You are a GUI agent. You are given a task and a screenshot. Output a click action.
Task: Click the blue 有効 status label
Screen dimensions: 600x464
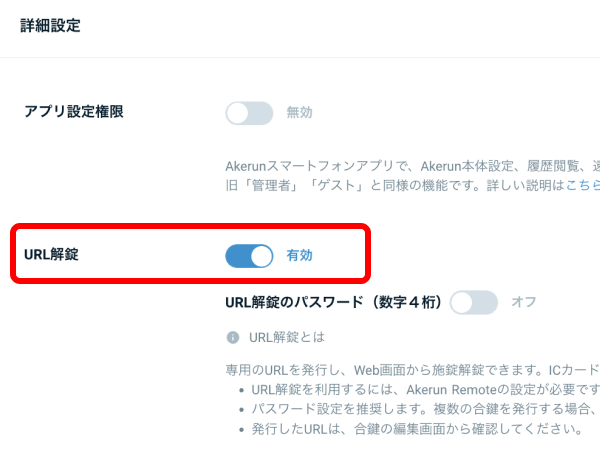click(299, 256)
